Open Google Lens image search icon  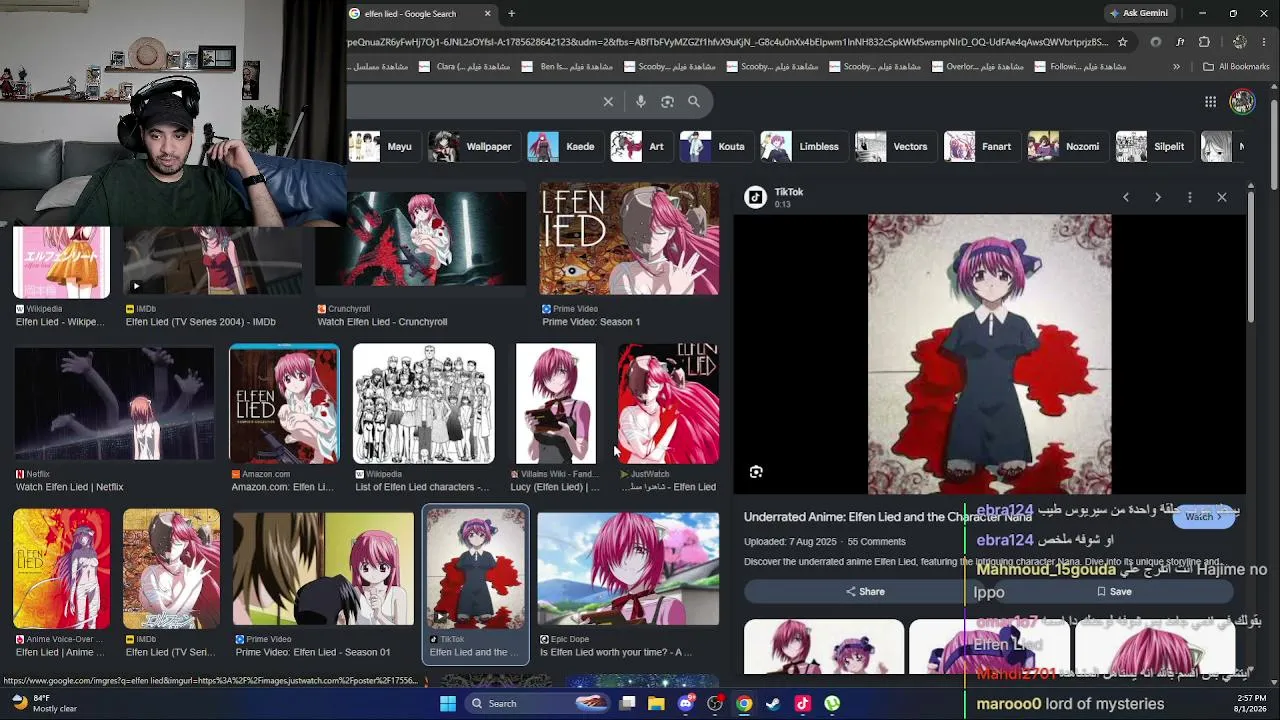pos(667,101)
